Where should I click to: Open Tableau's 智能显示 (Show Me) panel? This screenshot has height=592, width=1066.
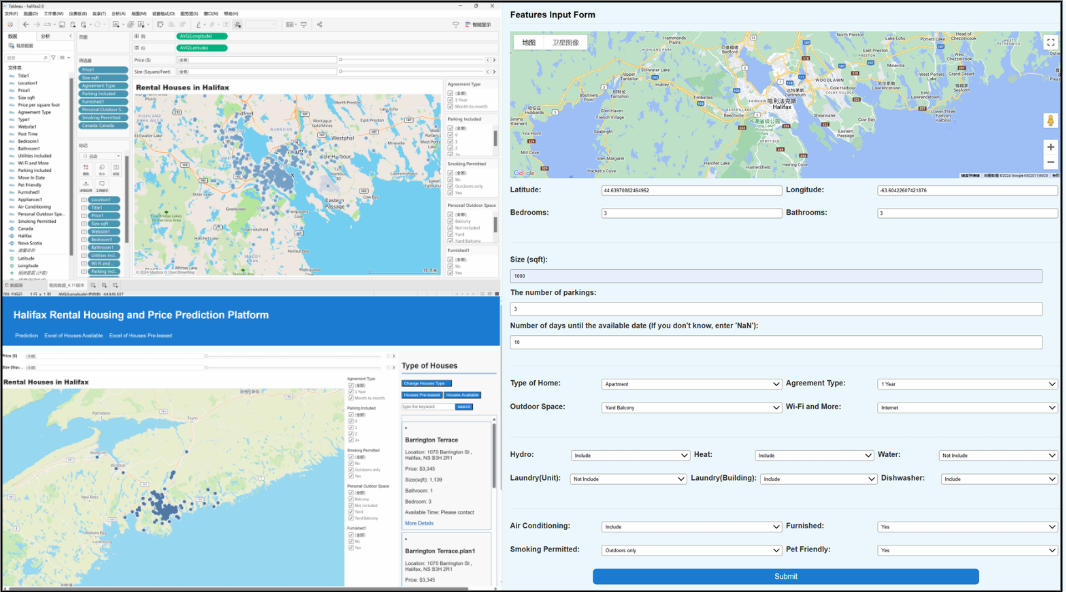[x=478, y=24]
